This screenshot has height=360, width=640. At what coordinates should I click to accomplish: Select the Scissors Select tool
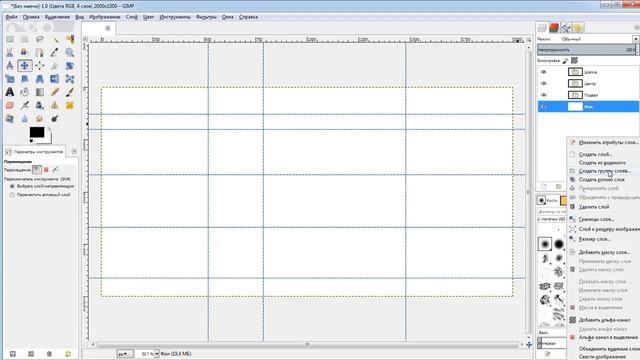pos(10,52)
